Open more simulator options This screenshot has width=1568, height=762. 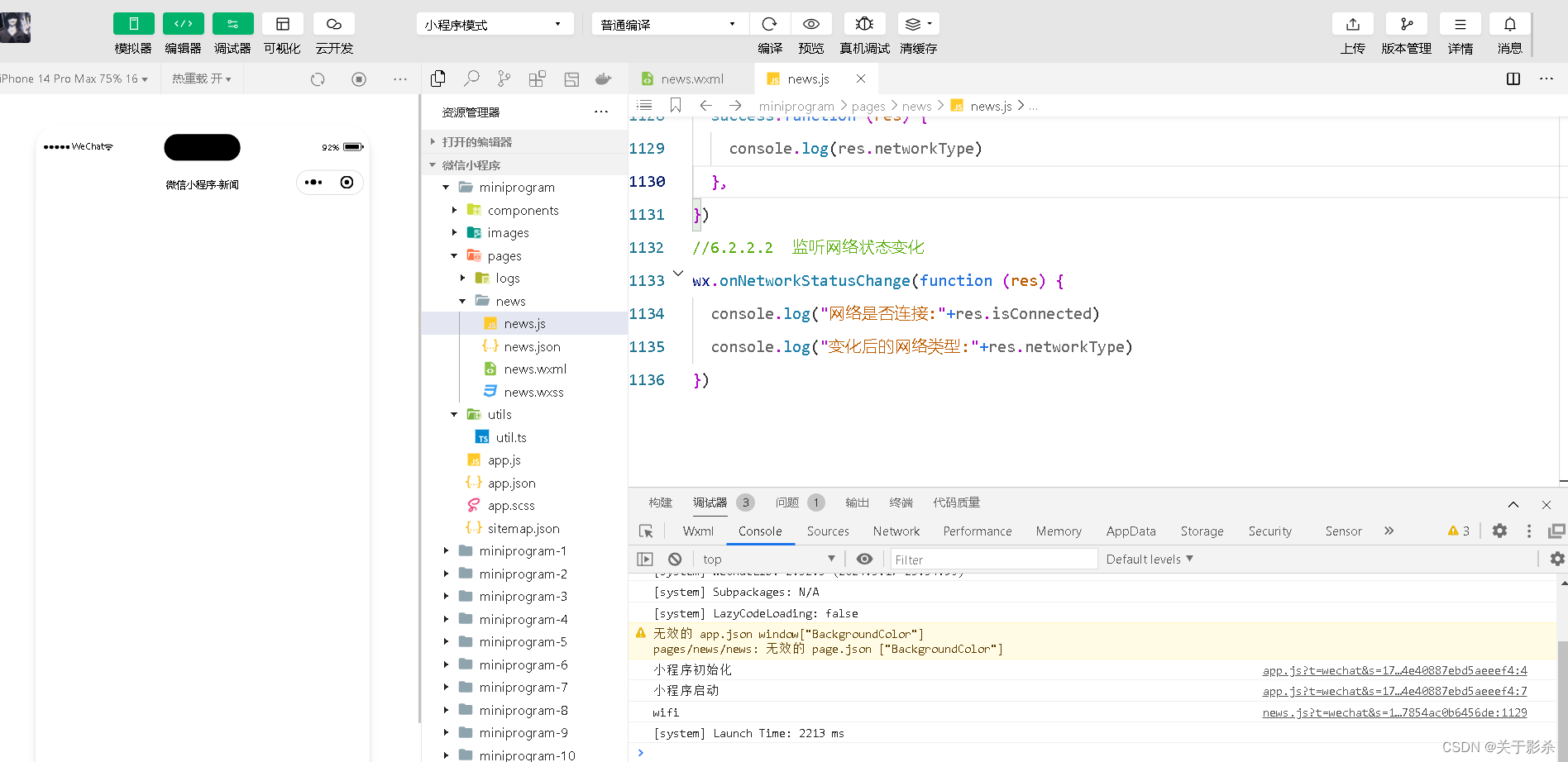[x=400, y=79]
